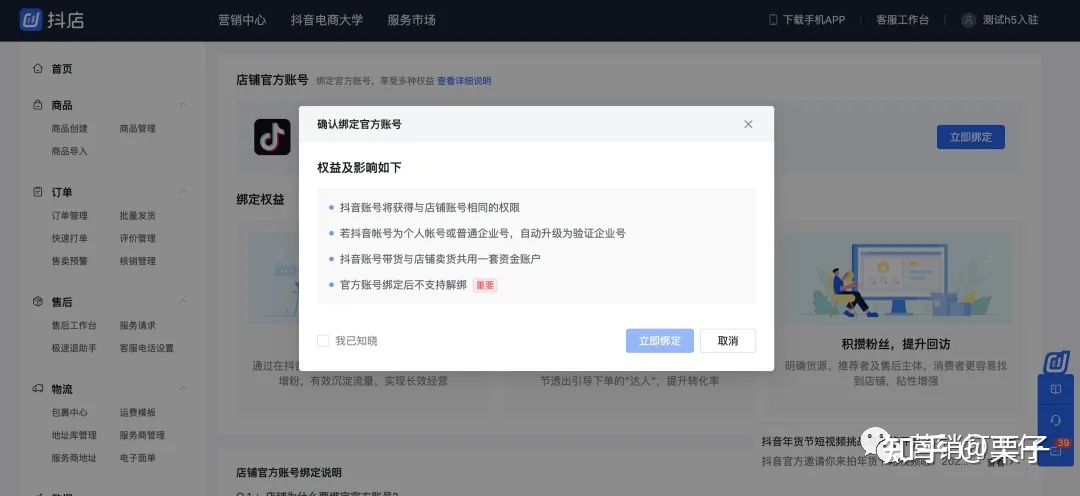
Task: Click 立即绑定 button in dialog
Action: [x=660, y=341]
